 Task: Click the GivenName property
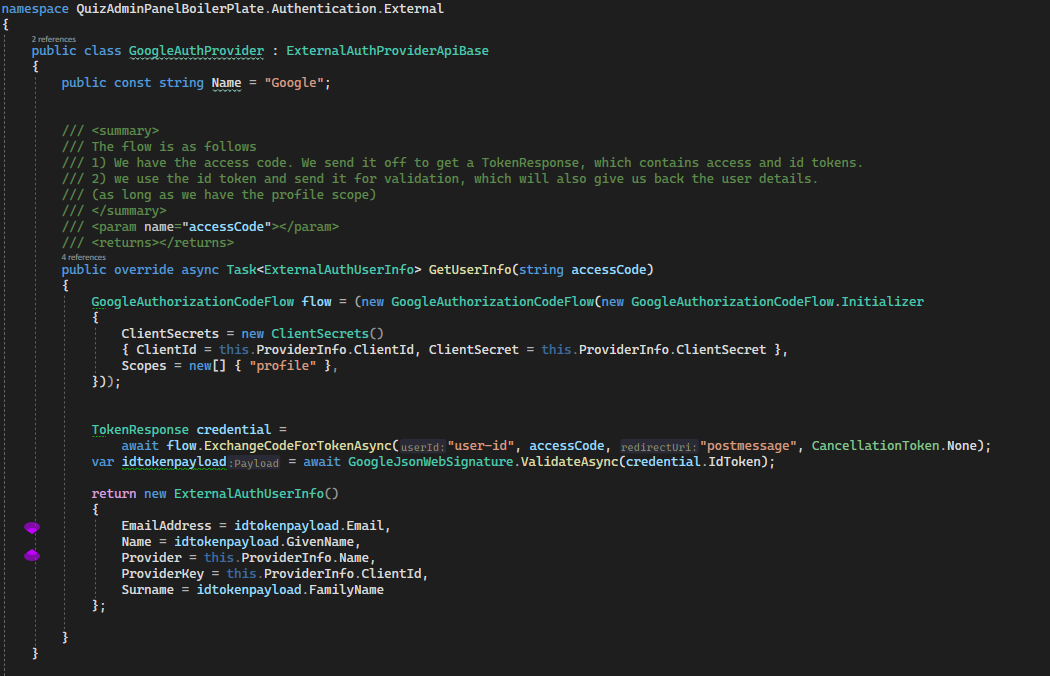pos(320,542)
